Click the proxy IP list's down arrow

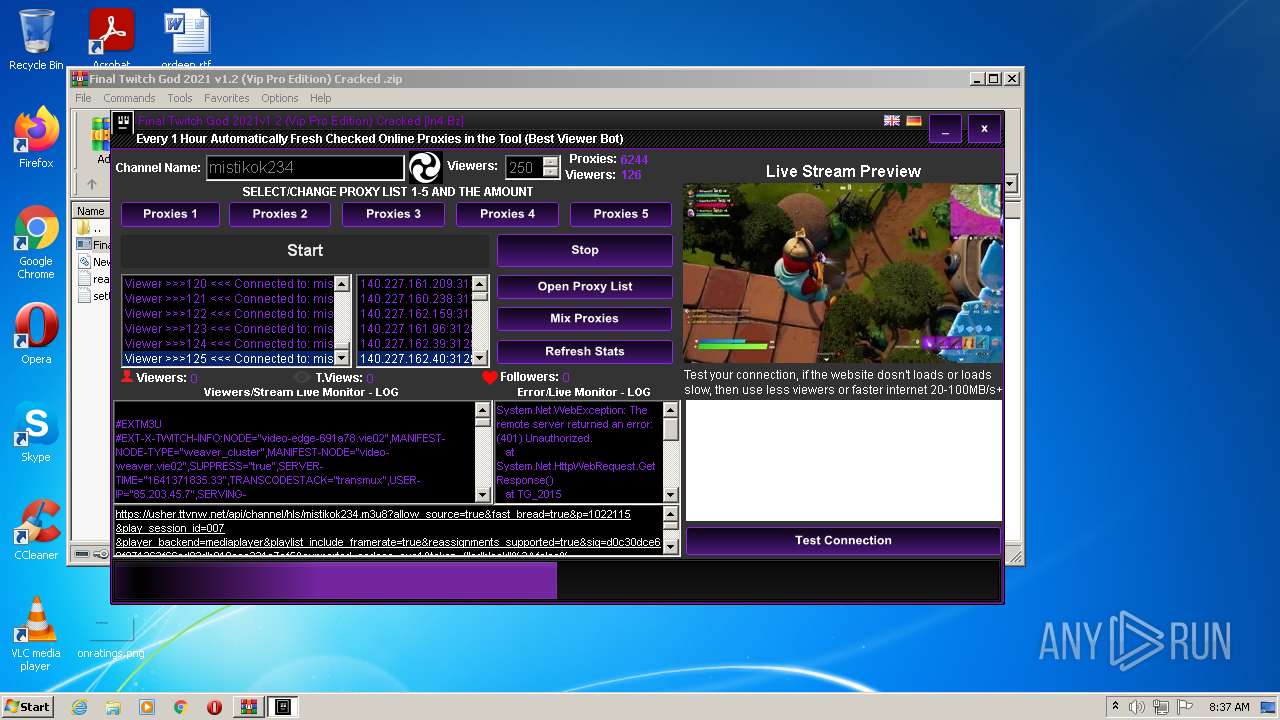480,357
